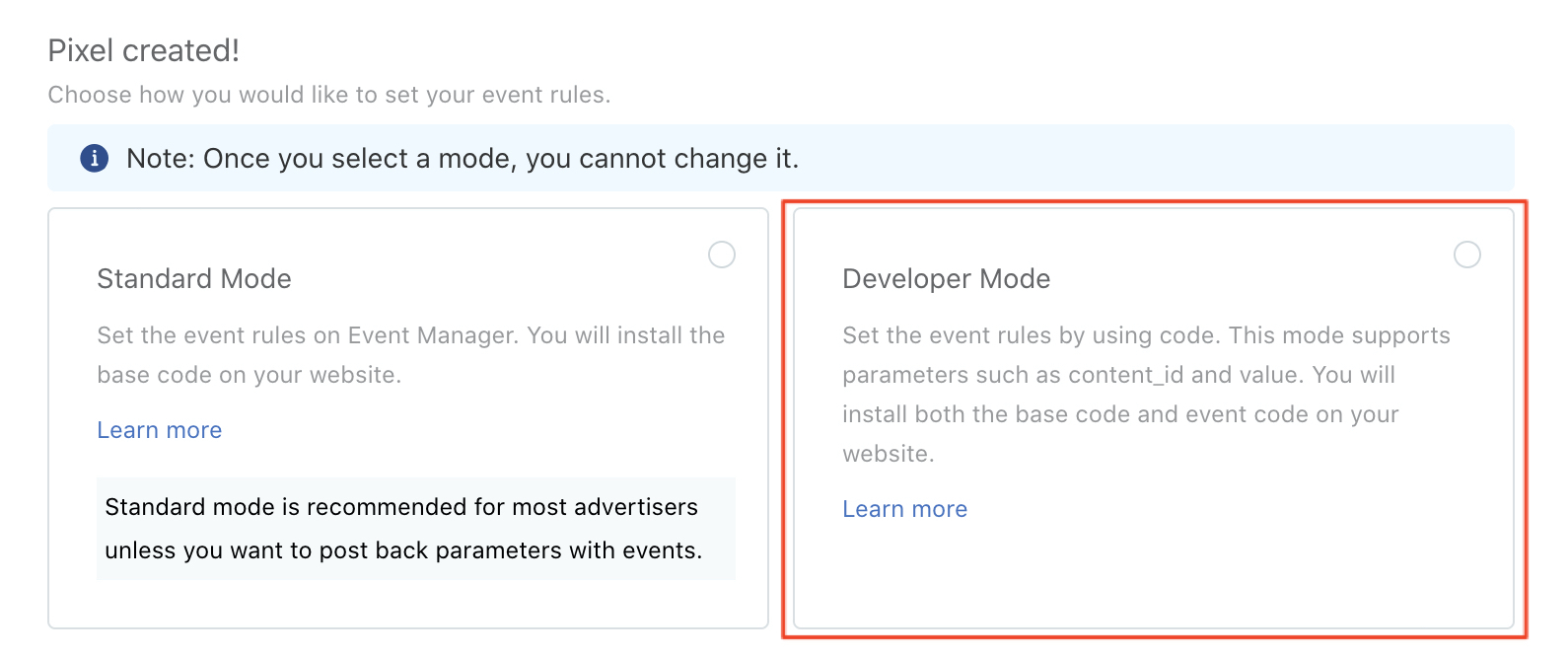Click the 'Pixel created!' heading
This screenshot has height=657, width=1568.
[144, 50]
